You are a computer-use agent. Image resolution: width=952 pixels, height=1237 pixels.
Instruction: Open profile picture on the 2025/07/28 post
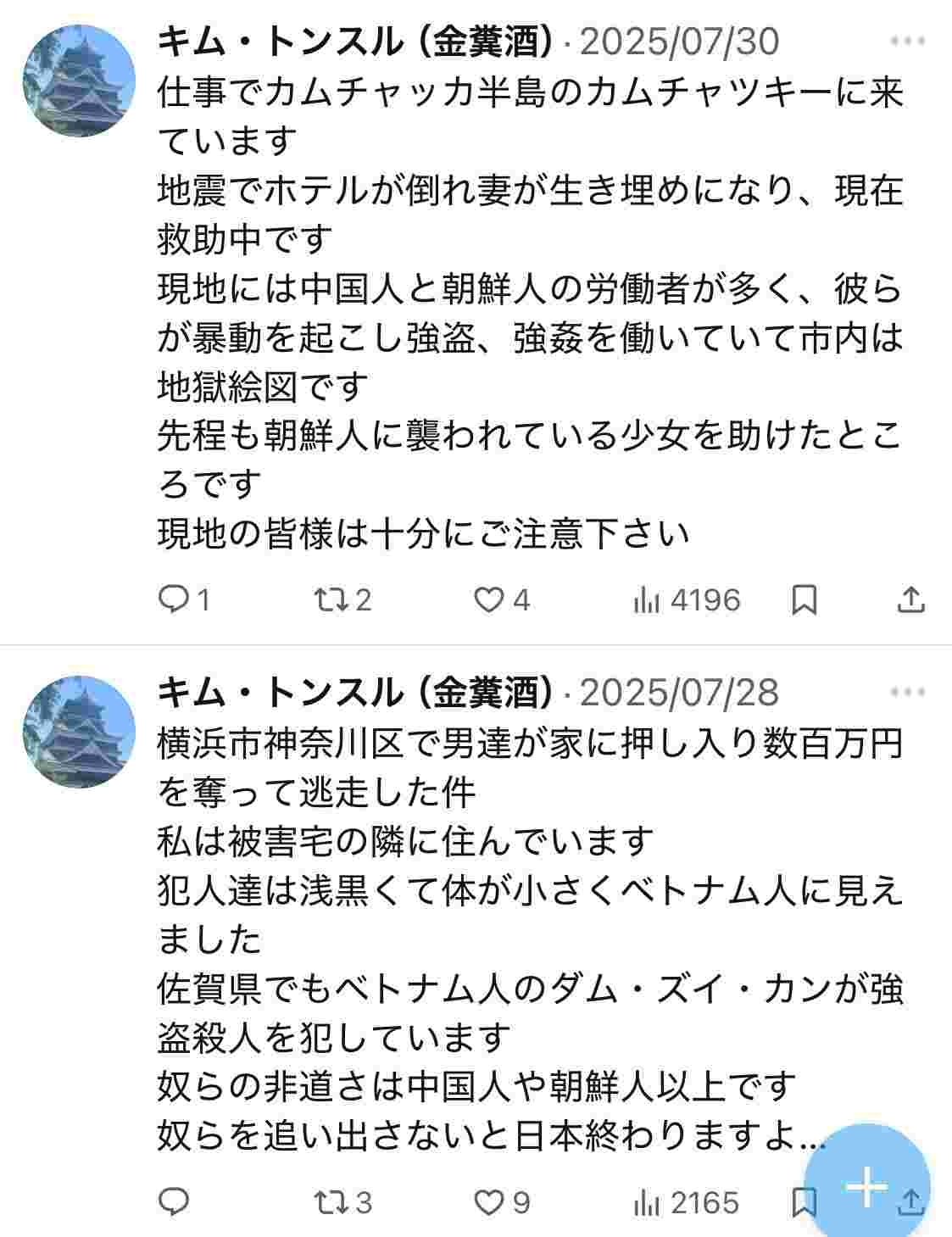(79, 732)
